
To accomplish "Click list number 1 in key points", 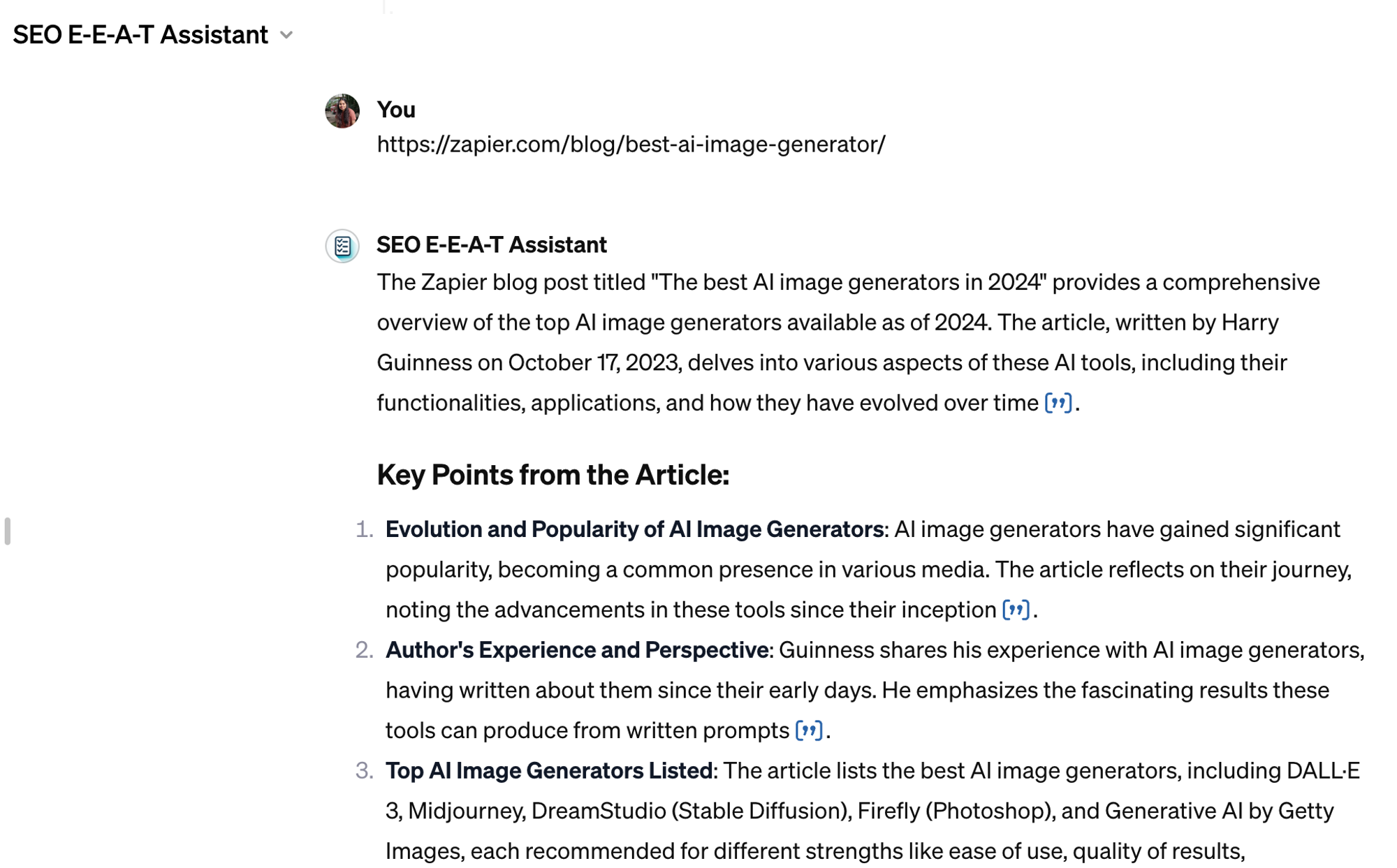I will pos(363,529).
